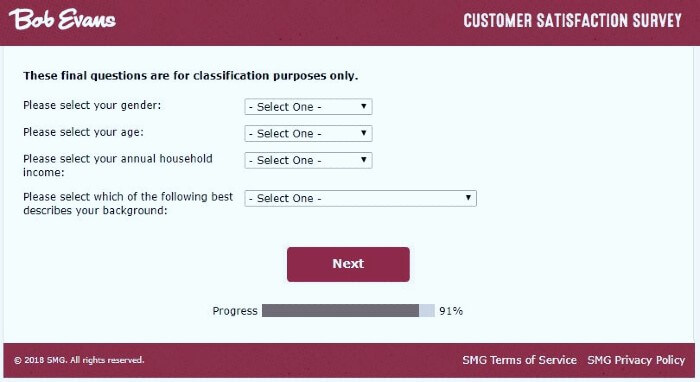The image size is (700, 382).
Task: Click the Bob Evans logo
Action: click(62, 19)
